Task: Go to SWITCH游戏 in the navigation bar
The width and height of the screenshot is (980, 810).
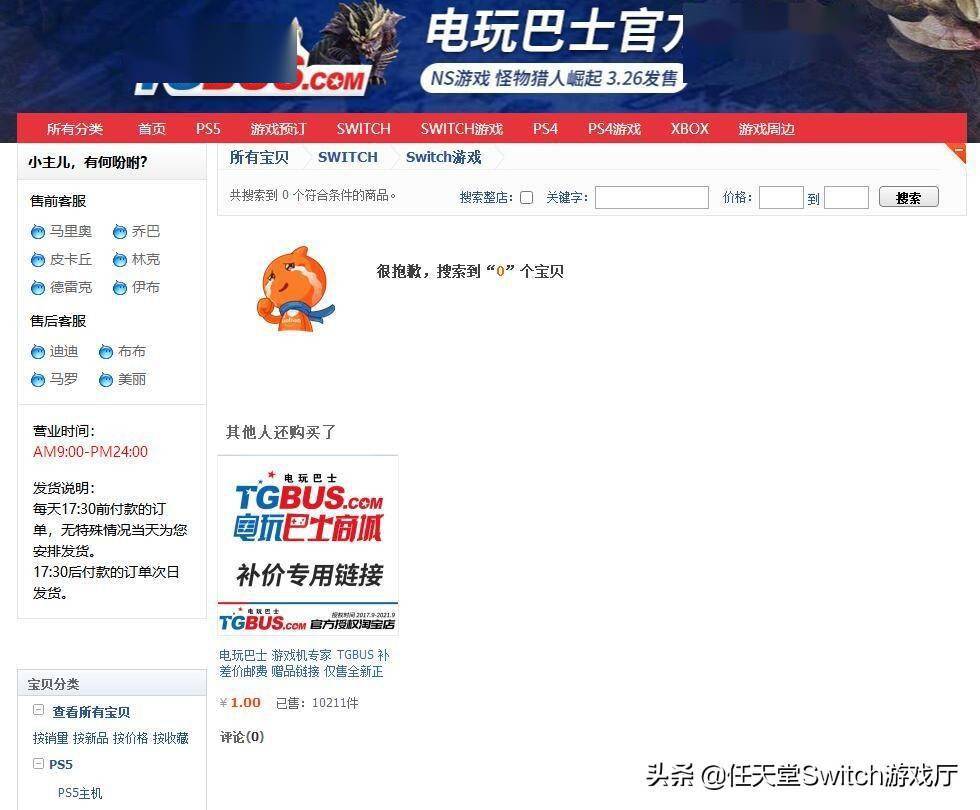Action: 461,129
